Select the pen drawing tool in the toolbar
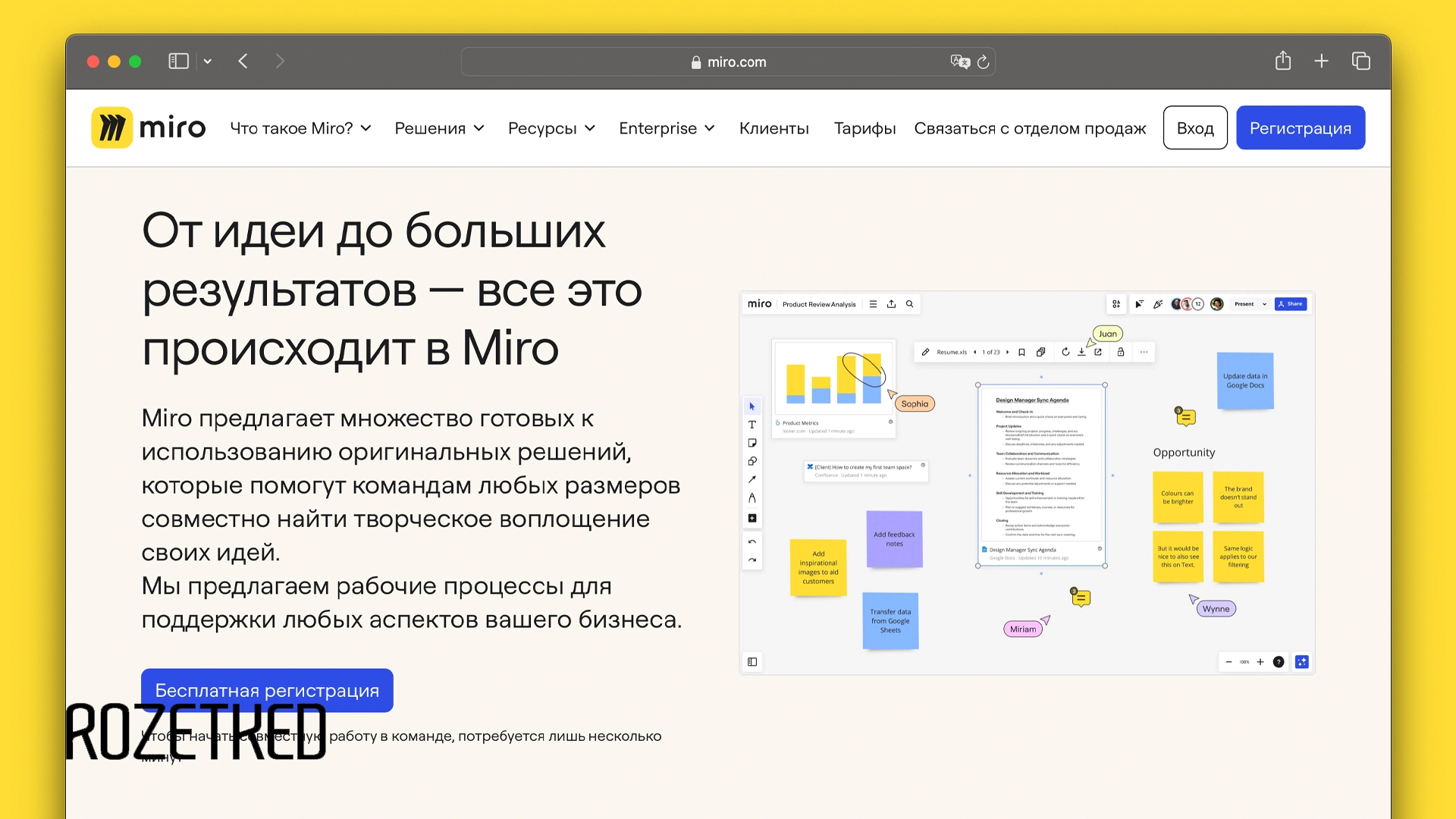 tap(752, 497)
